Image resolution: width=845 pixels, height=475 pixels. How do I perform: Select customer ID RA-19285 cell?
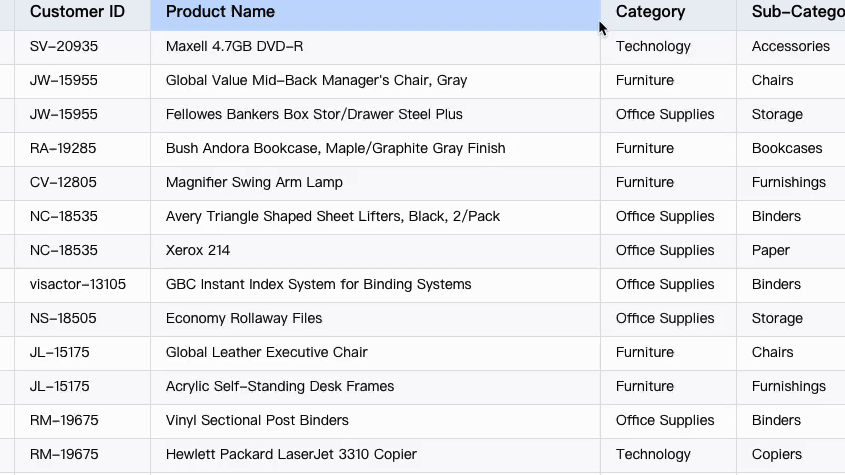point(63,149)
